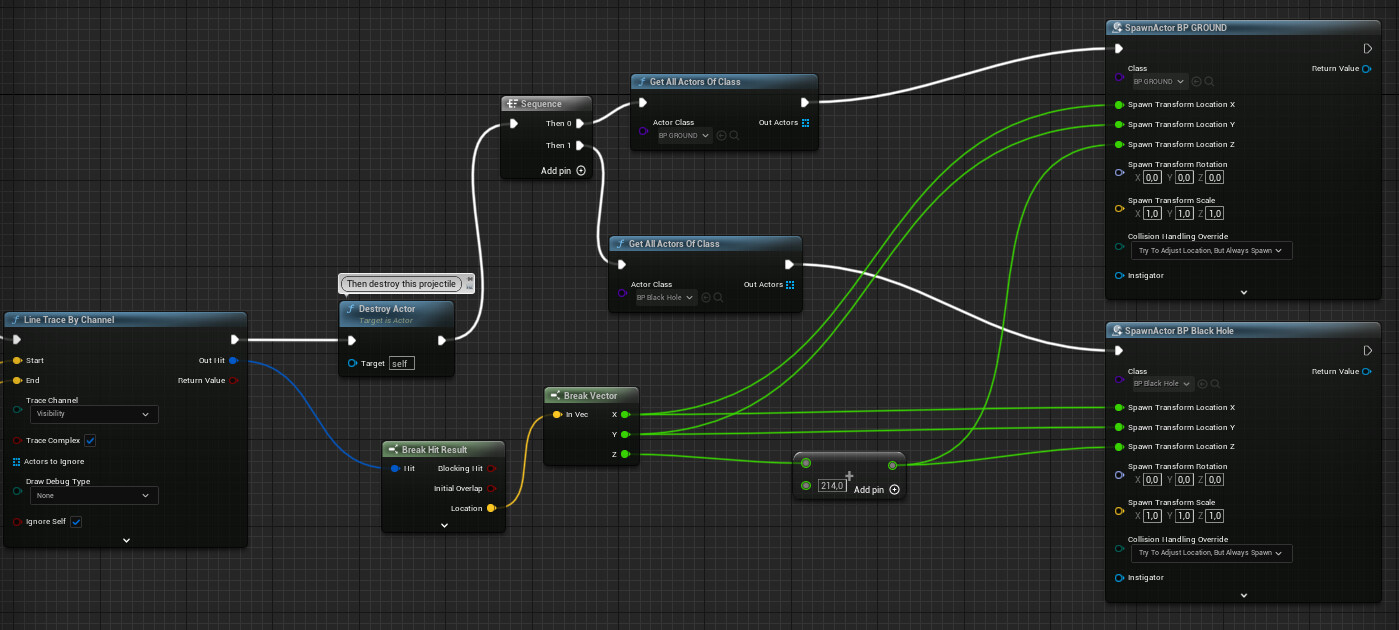Screen dimensions: 1399x630
Task: Click the In Vec pin on Break Vector
Action: 557,414
